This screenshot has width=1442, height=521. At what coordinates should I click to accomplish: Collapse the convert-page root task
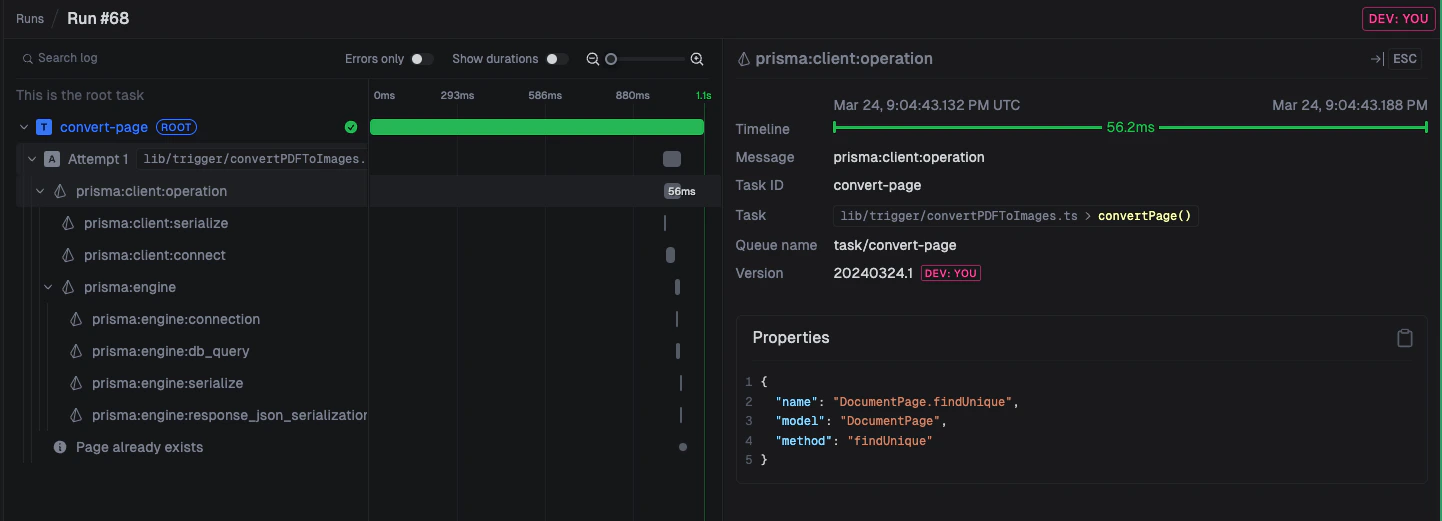coord(24,127)
